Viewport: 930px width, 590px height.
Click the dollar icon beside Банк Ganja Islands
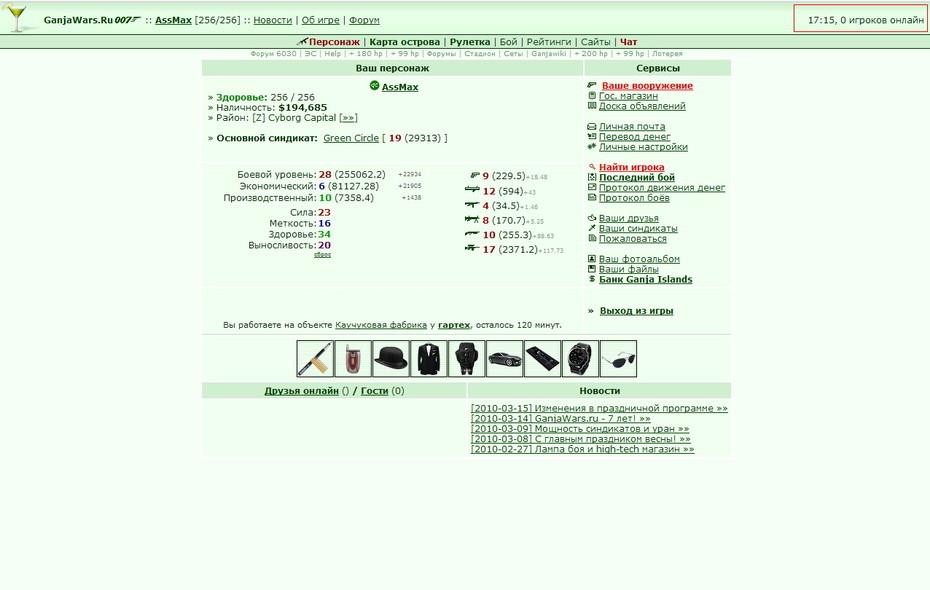(591, 279)
